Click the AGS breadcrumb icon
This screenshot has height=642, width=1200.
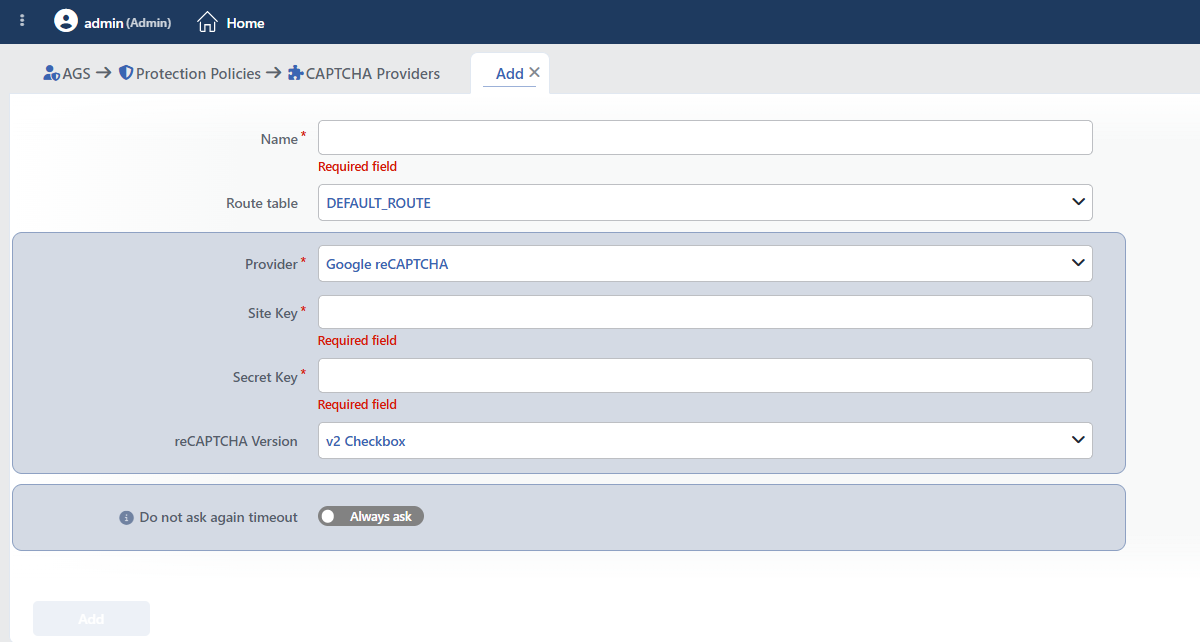click(52, 73)
